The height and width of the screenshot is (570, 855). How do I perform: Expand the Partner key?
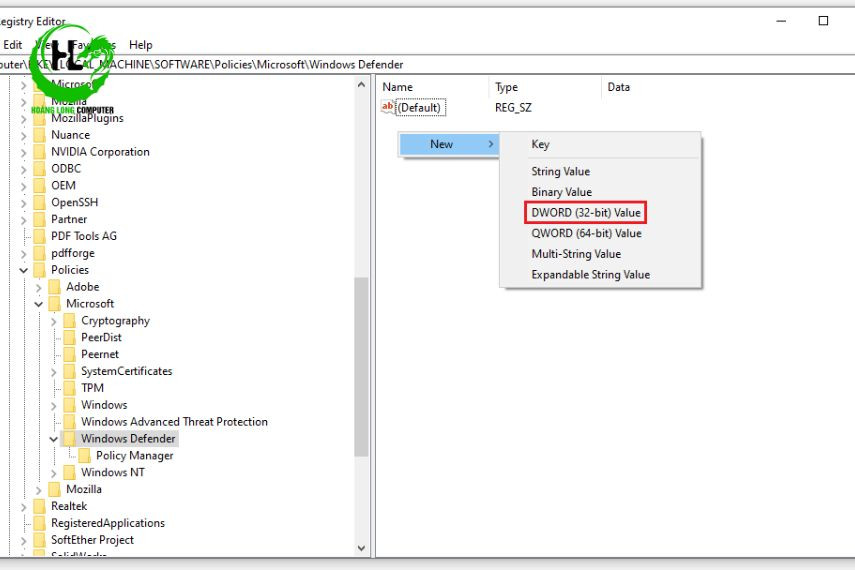pyautogui.click(x=23, y=220)
